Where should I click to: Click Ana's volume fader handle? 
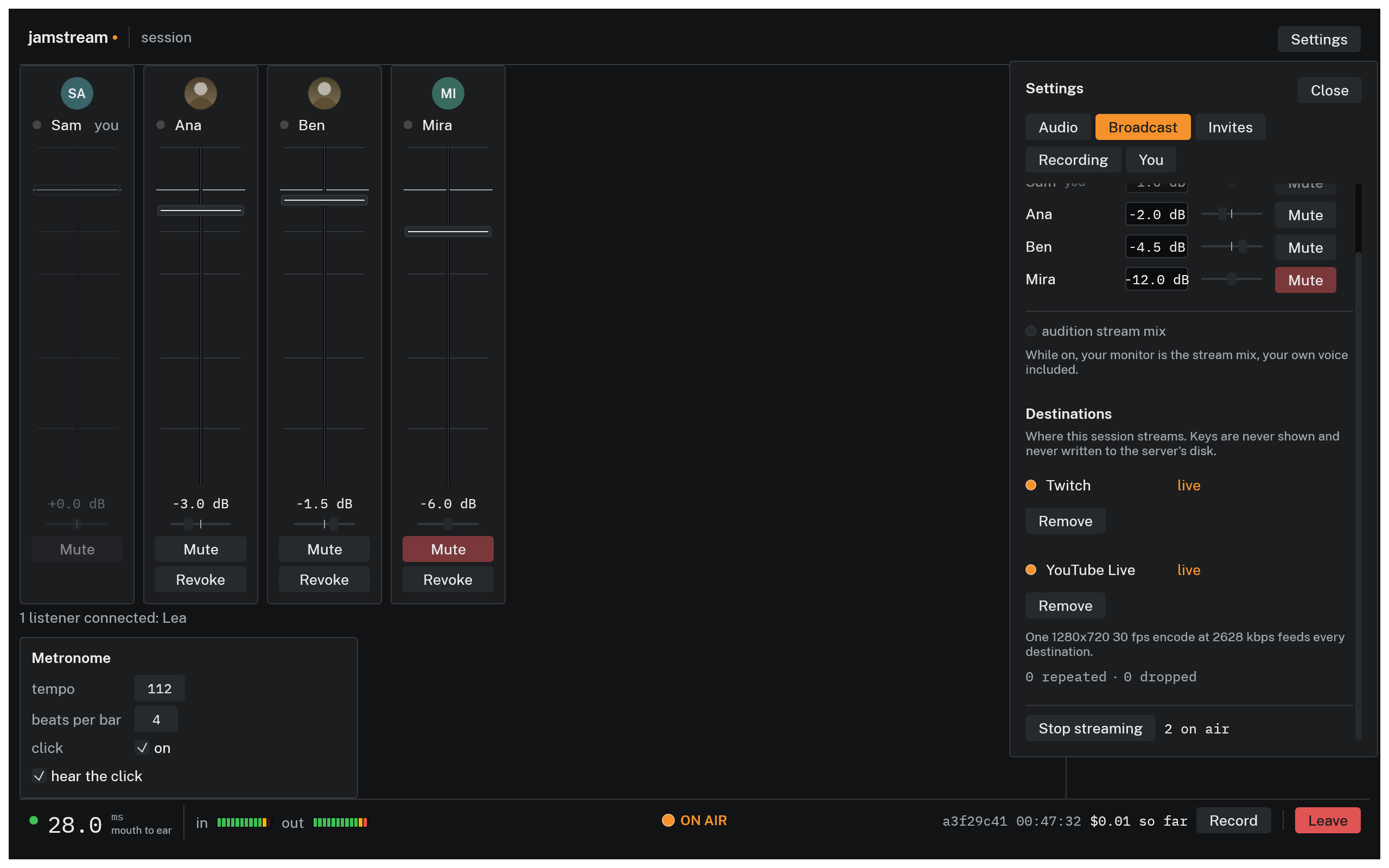200,210
